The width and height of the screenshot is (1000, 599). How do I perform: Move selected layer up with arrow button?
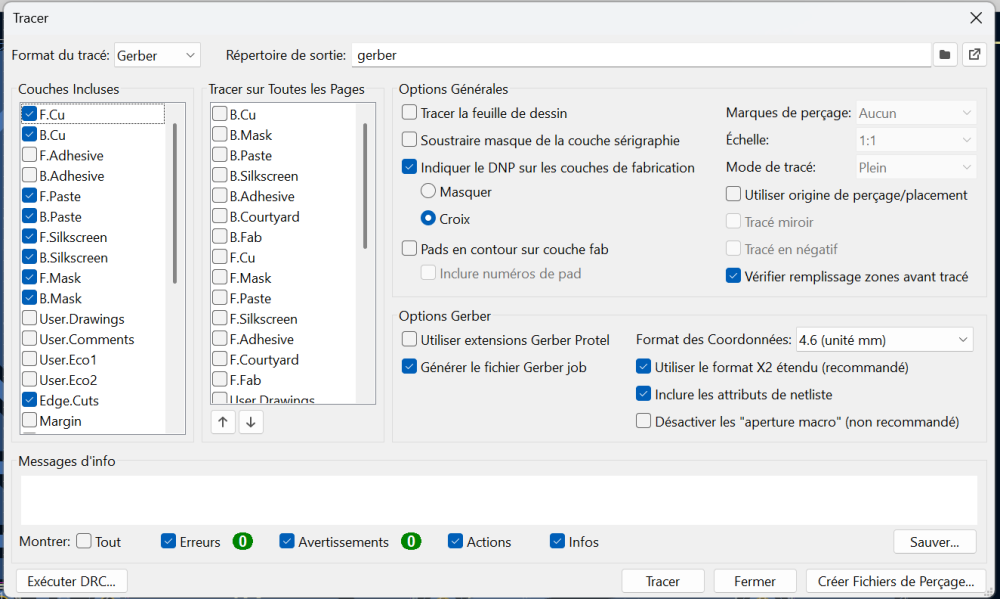coord(223,422)
